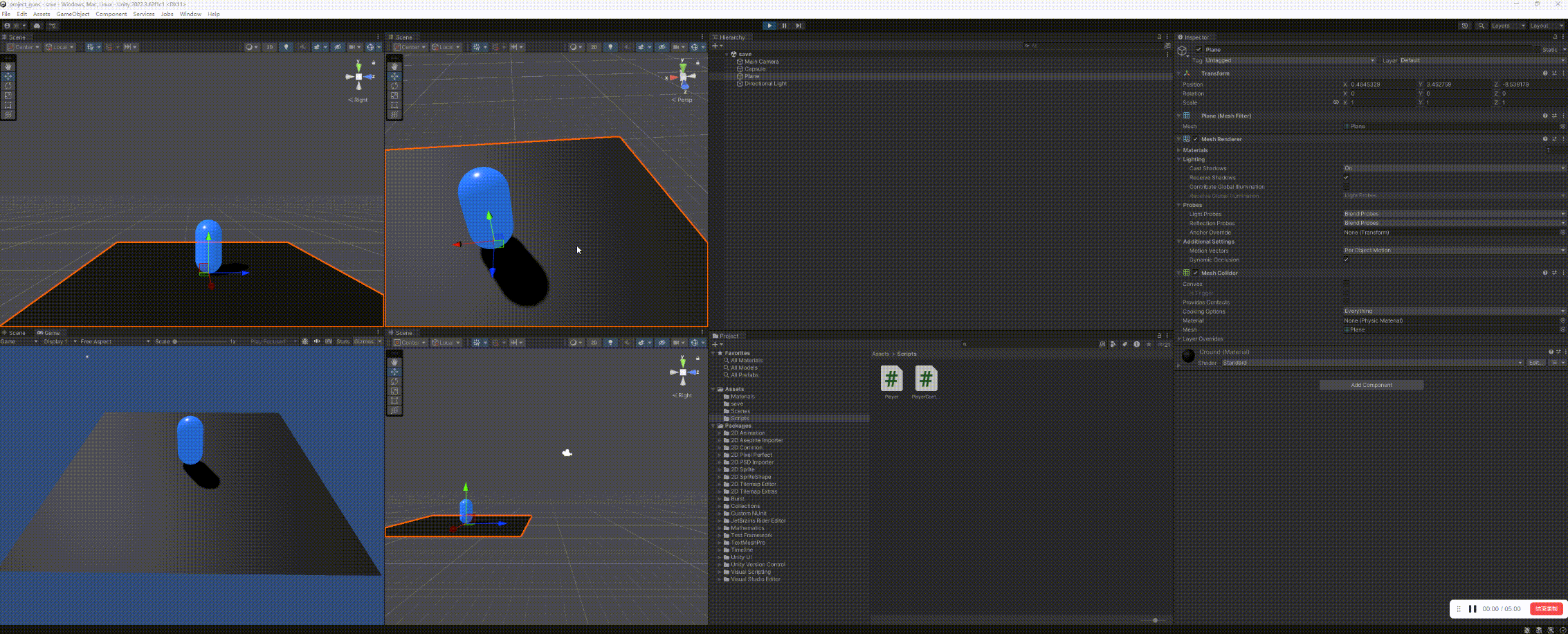
Task: Open the Unity Cloud services icon
Action: [37, 26]
